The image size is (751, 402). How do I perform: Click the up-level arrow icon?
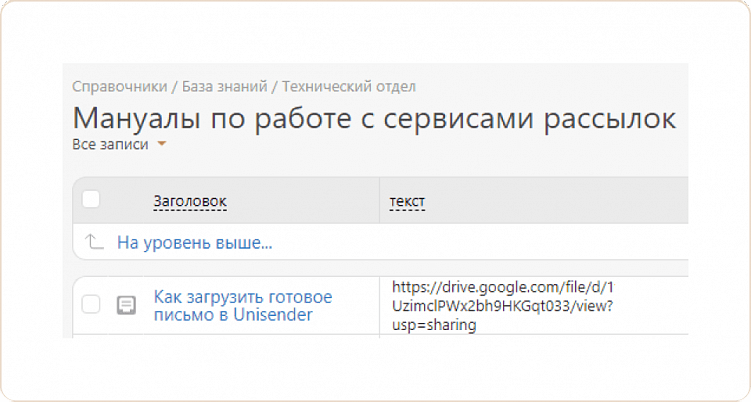pyautogui.click(x=94, y=242)
